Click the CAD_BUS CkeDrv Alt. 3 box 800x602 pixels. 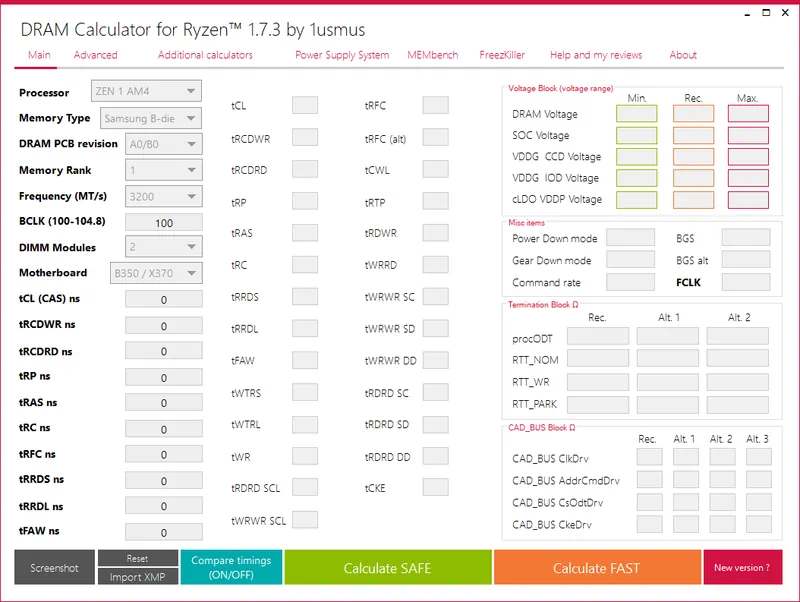coord(759,524)
